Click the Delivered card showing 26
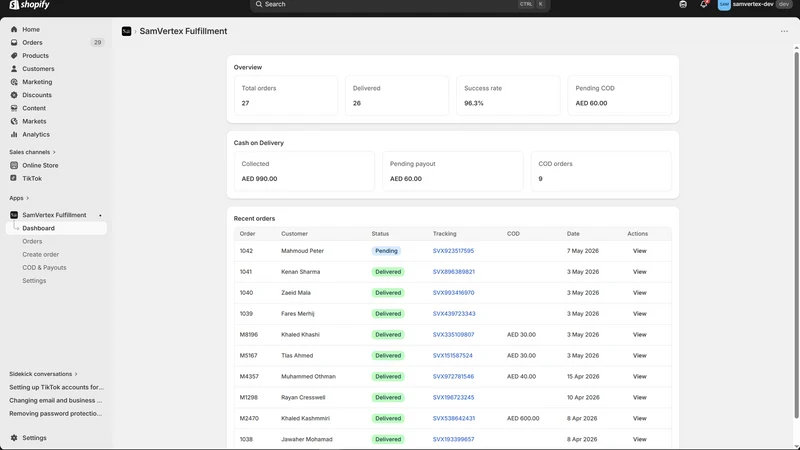800x450 pixels. (x=397, y=95)
